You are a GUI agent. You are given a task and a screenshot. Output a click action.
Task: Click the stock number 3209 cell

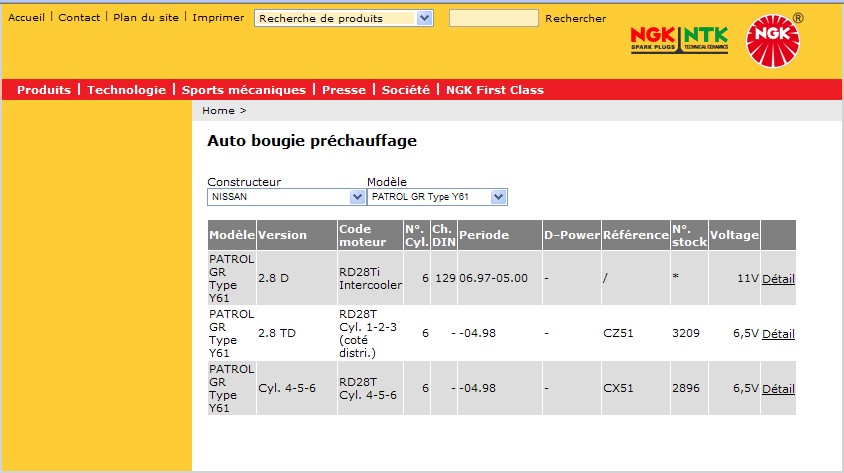[x=690, y=333]
